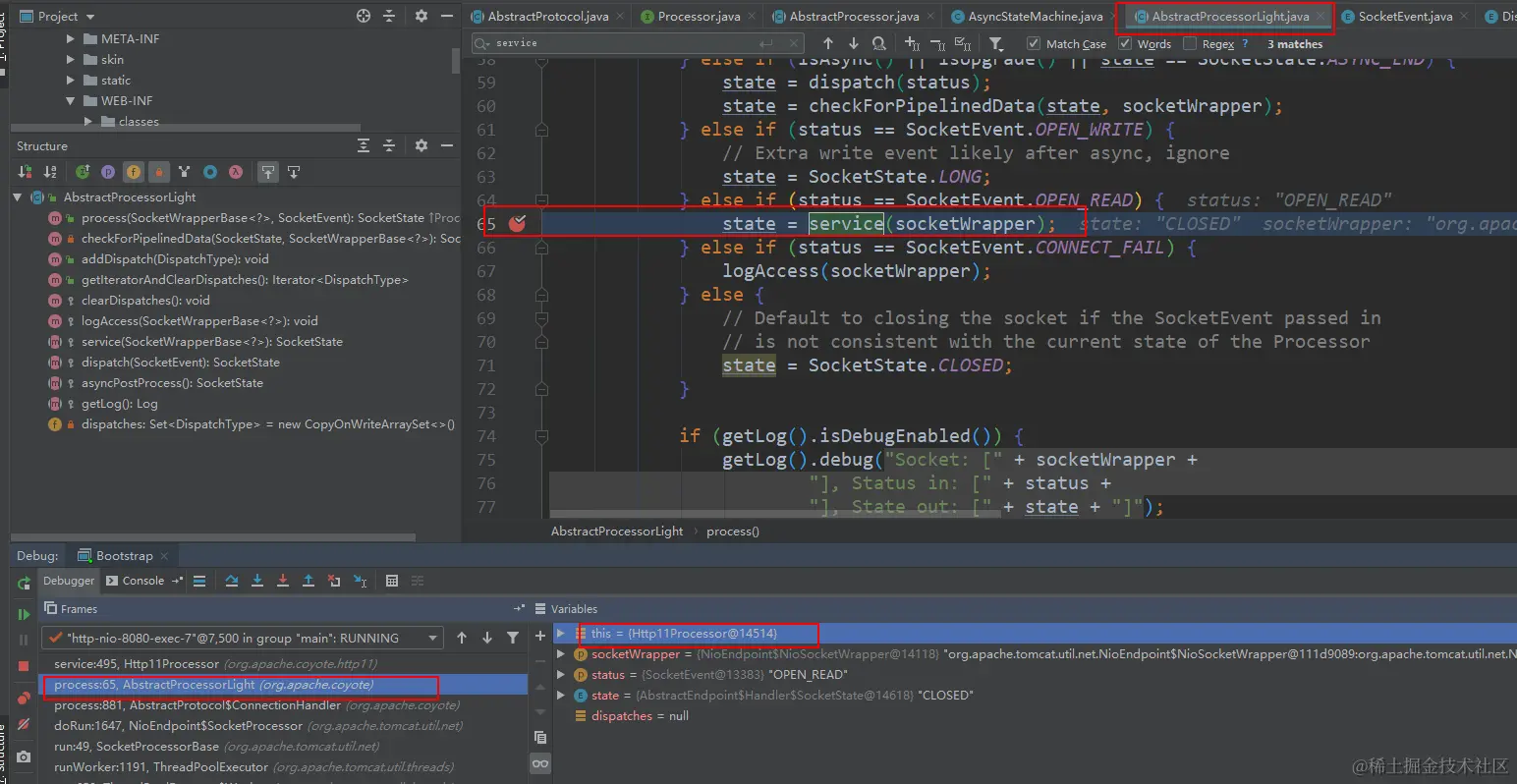Open Evaluate Expression calculator
This screenshot has height=784, width=1517.
392,581
